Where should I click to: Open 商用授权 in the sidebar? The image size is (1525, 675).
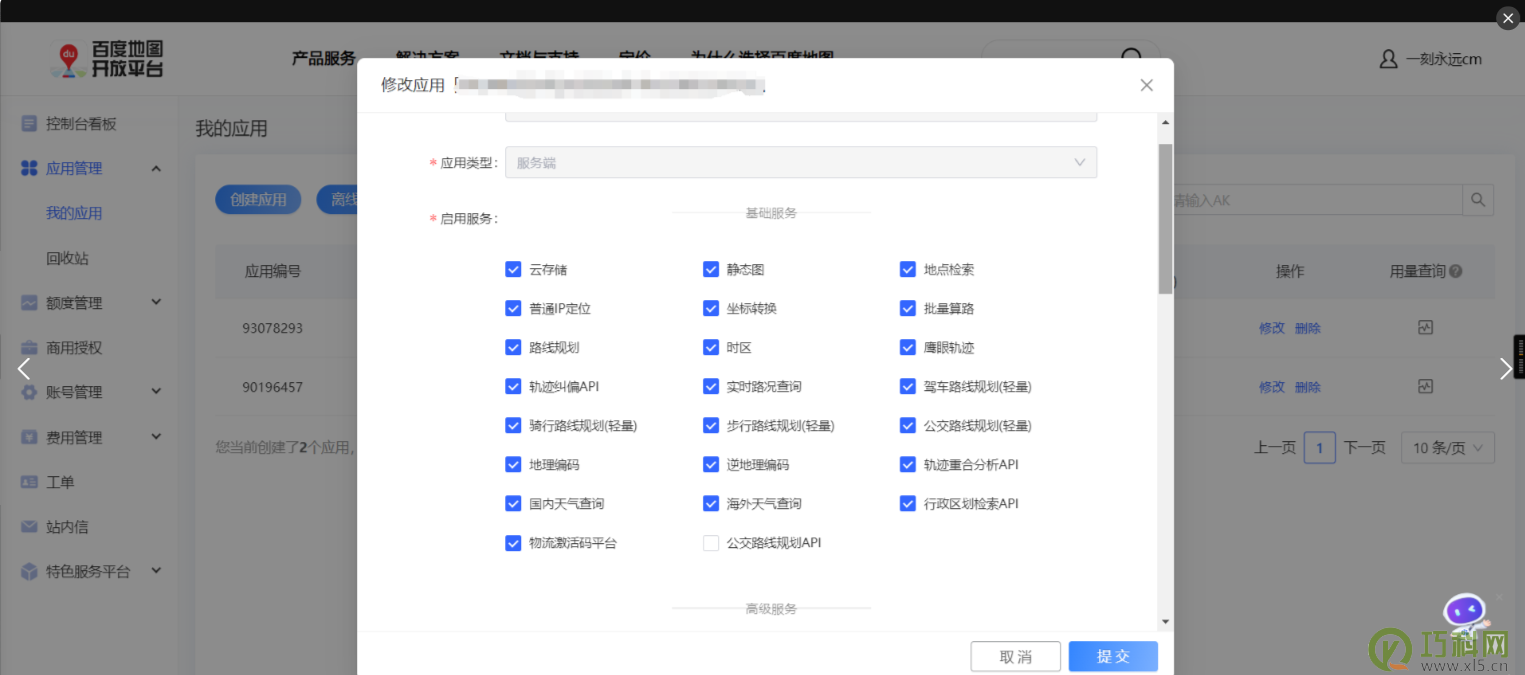click(74, 347)
